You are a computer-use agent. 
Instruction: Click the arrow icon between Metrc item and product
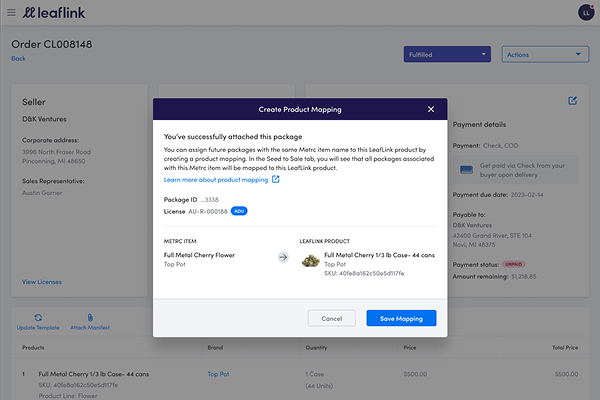[x=283, y=257]
